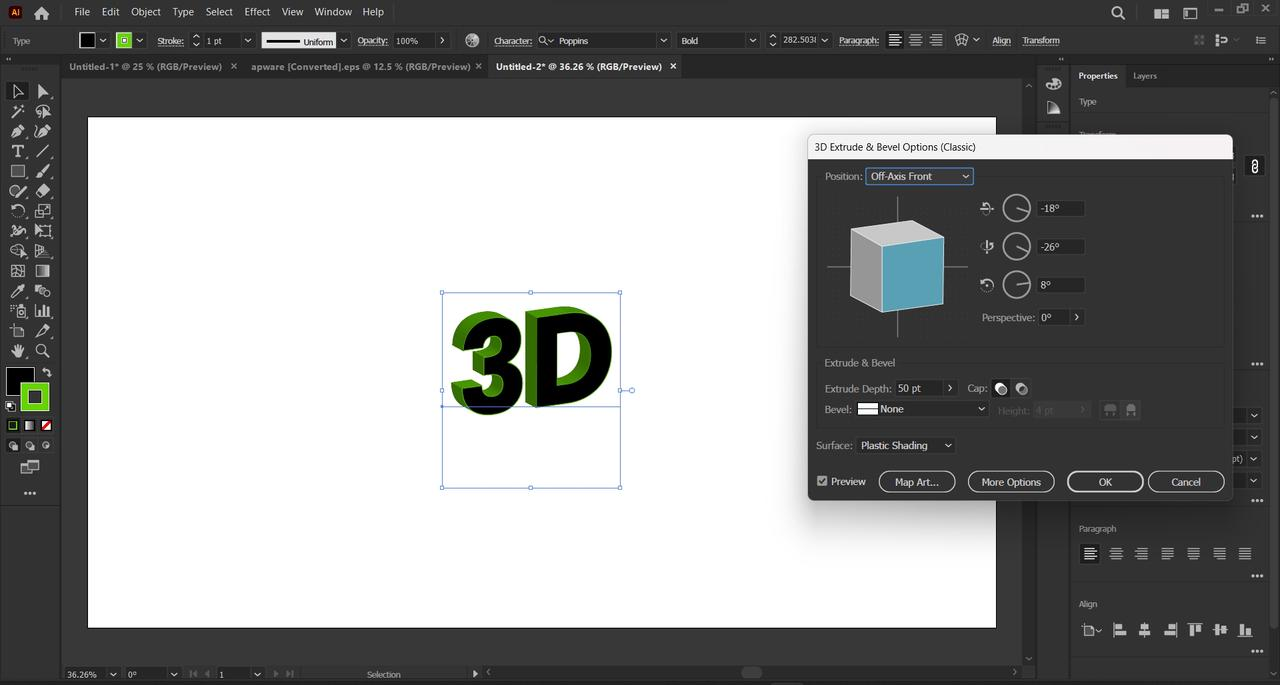Viewport: 1280px width, 685px height.
Task: Turn cap on for solid appearance
Action: click(1001, 389)
